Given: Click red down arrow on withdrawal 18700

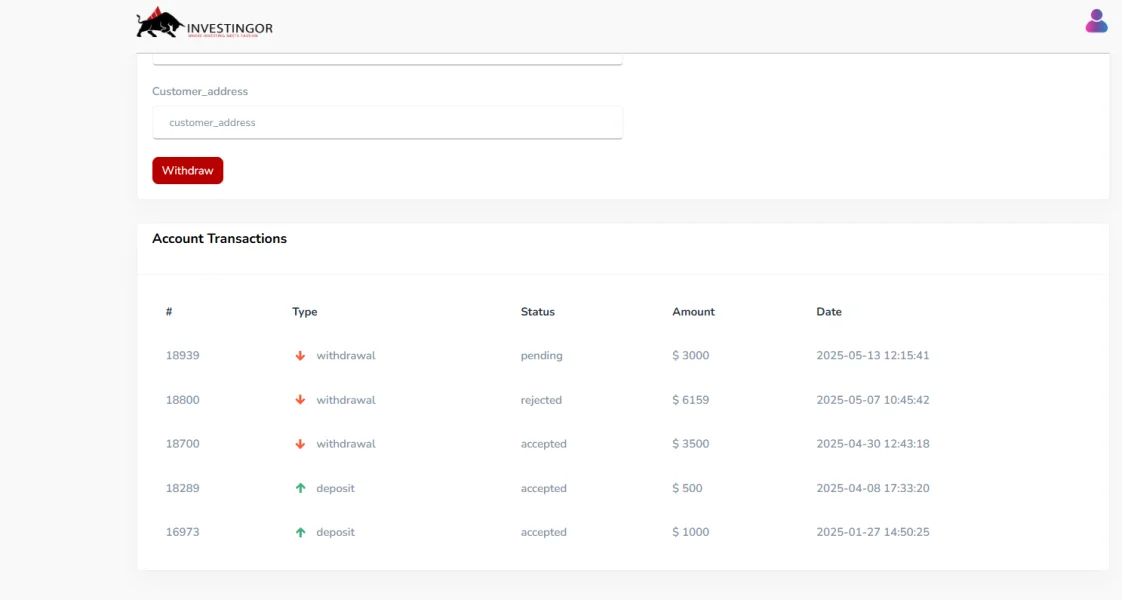Looking at the screenshot, I should (300, 444).
